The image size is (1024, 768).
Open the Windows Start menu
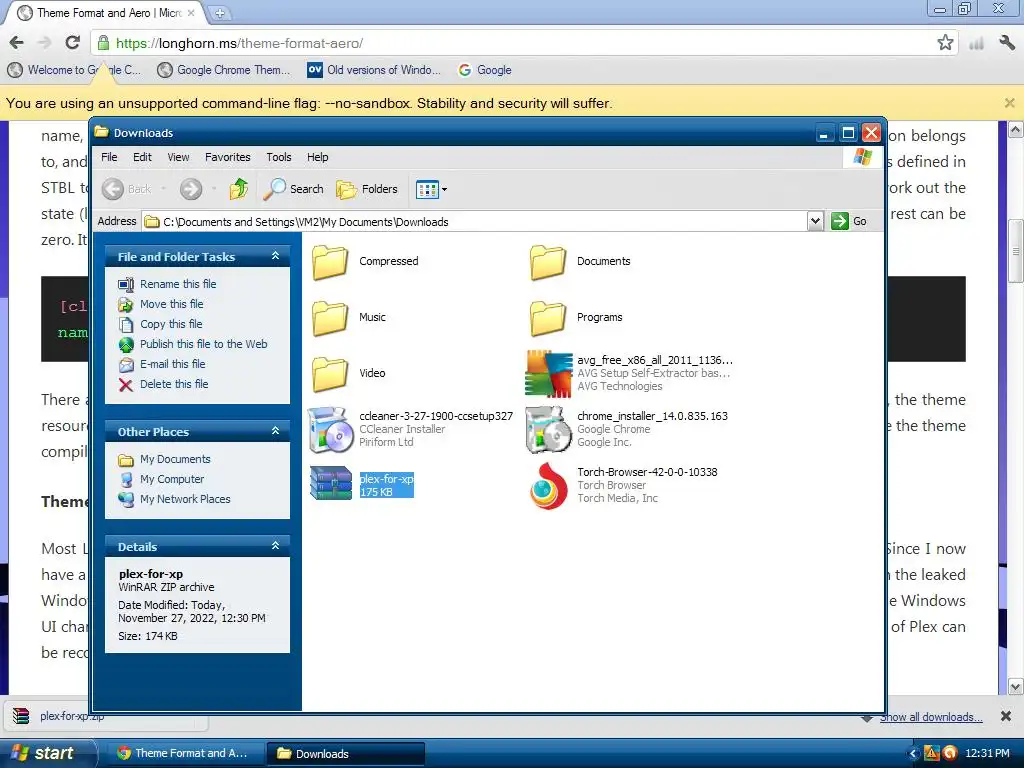(47, 753)
